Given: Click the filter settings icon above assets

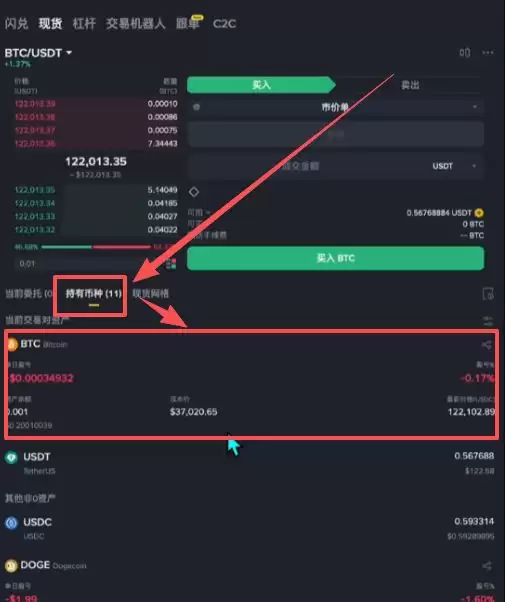Looking at the screenshot, I should point(488,321).
